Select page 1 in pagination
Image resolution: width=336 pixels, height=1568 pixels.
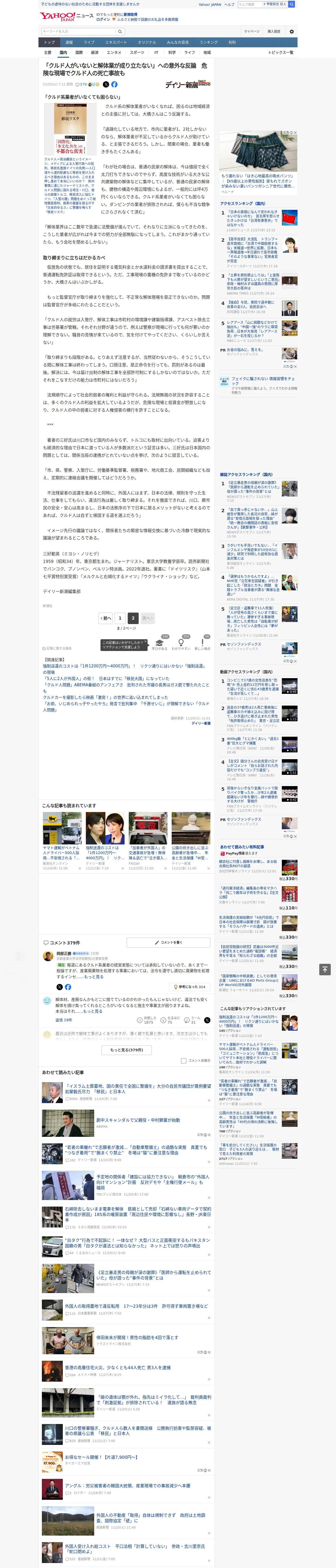120,618
